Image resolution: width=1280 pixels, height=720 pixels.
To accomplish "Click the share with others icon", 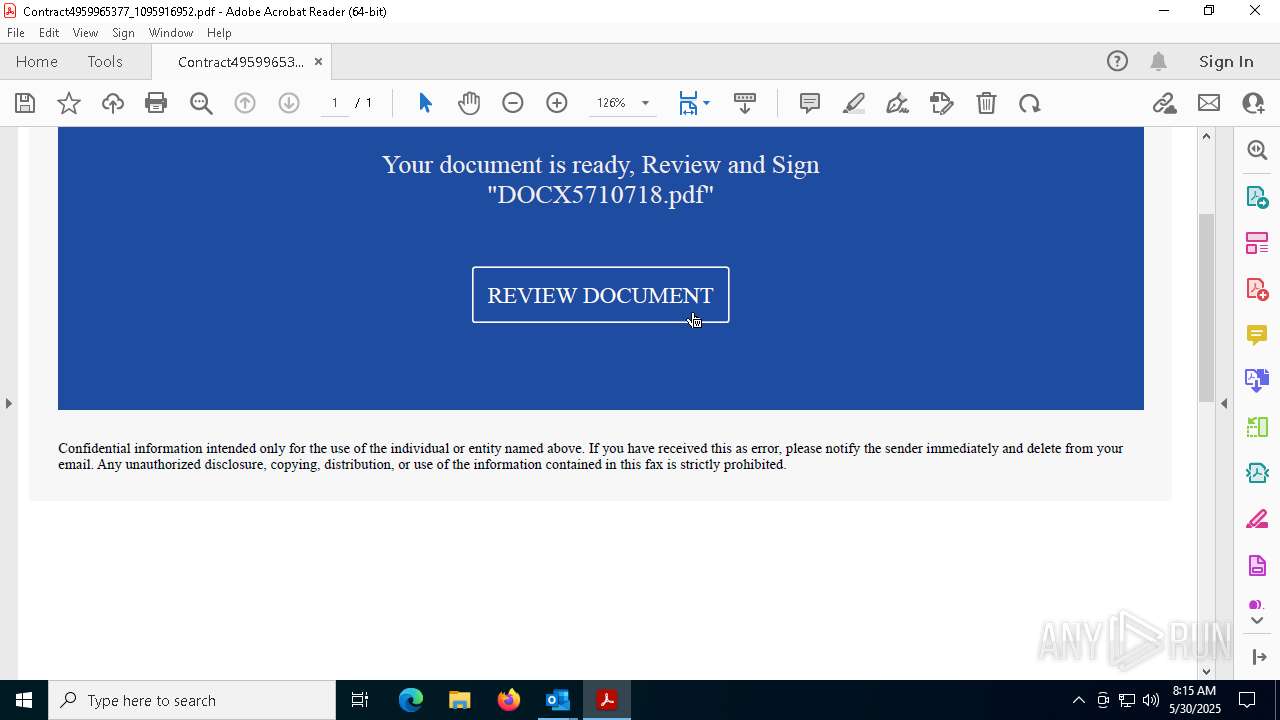I will pos(1253,103).
